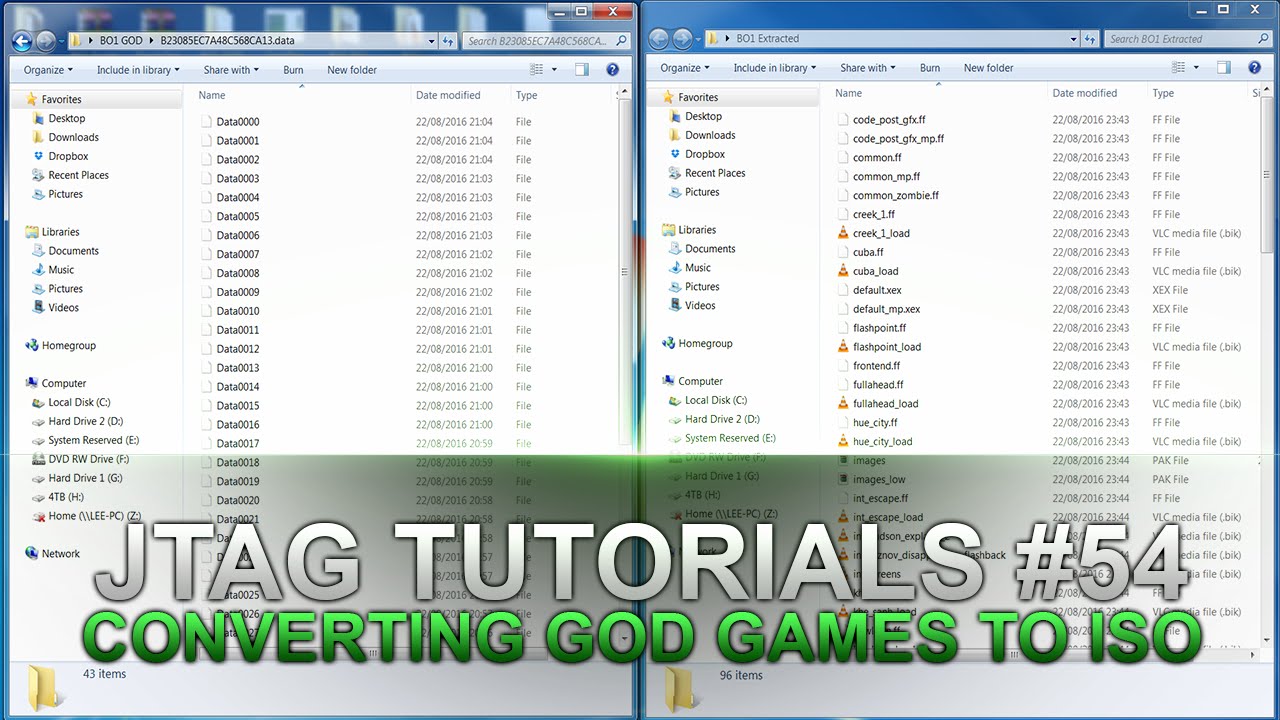The image size is (1280, 720).
Task: Select hue_city_load VLC file icon
Action: (x=843, y=441)
